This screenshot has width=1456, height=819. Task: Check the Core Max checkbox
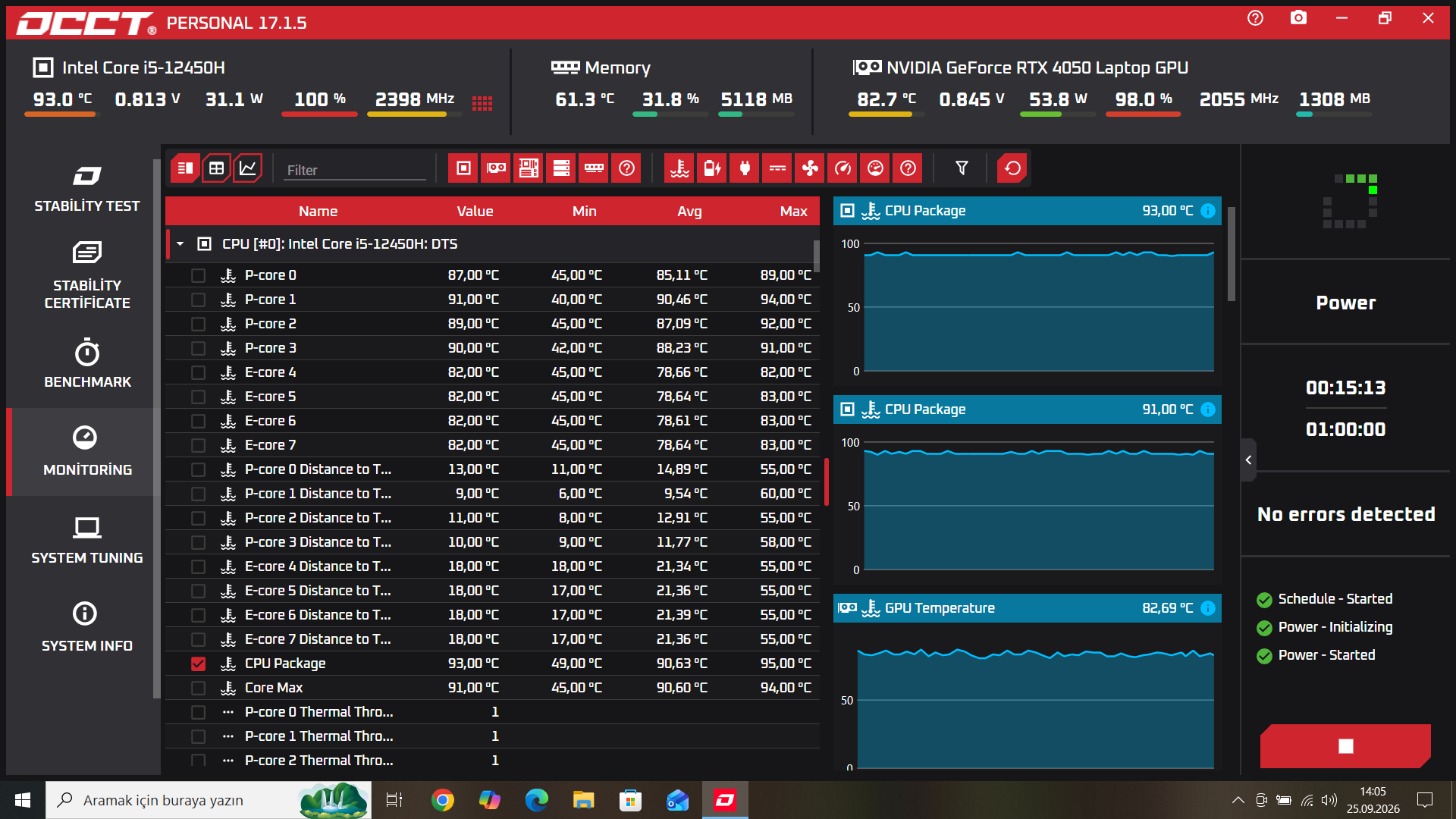[x=198, y=688]
